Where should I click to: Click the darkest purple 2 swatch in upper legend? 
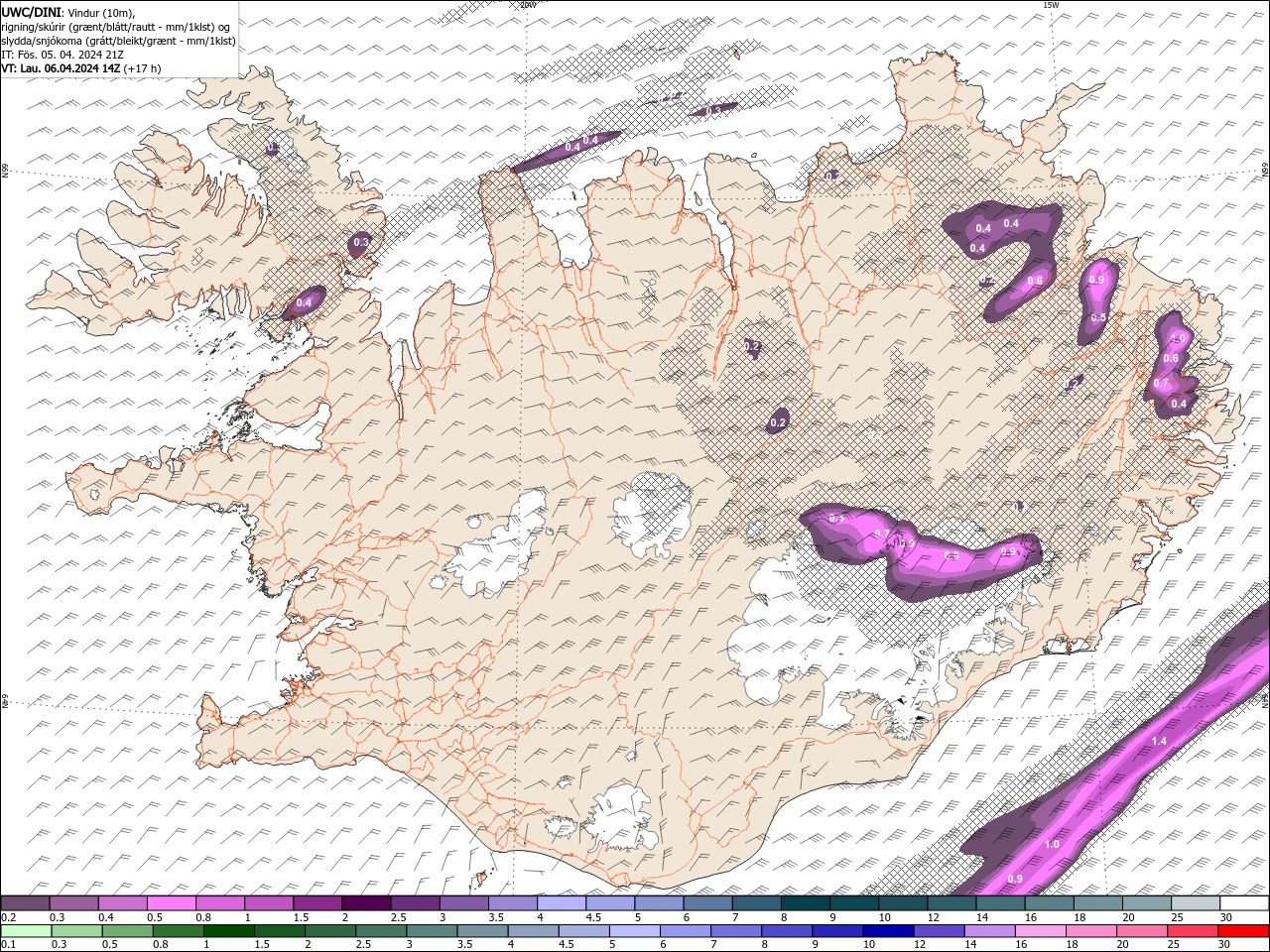click(x=365, y=903)
